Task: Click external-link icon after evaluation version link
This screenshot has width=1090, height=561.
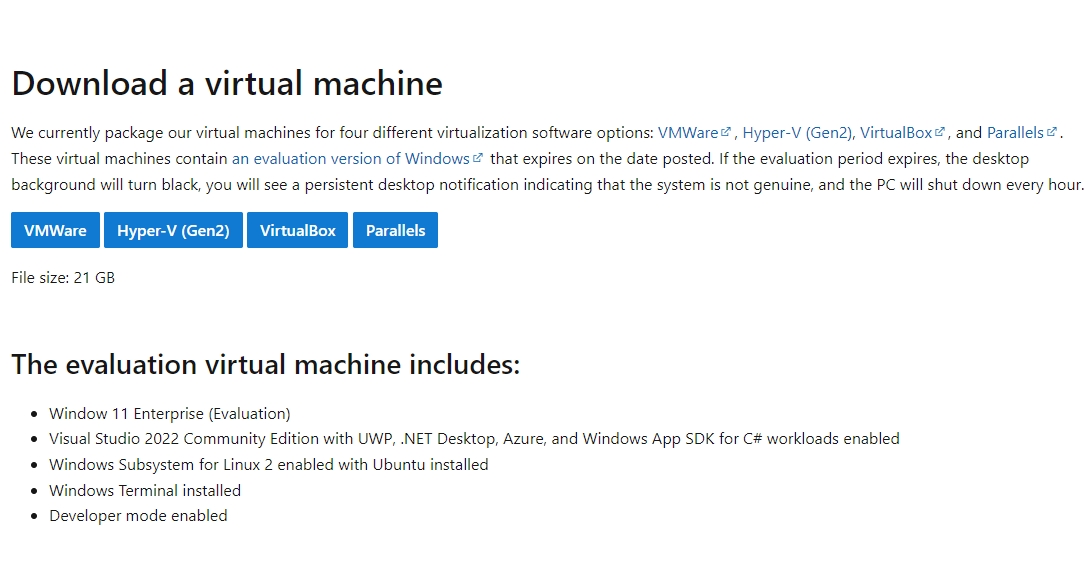Action: (x=478, y=158)
